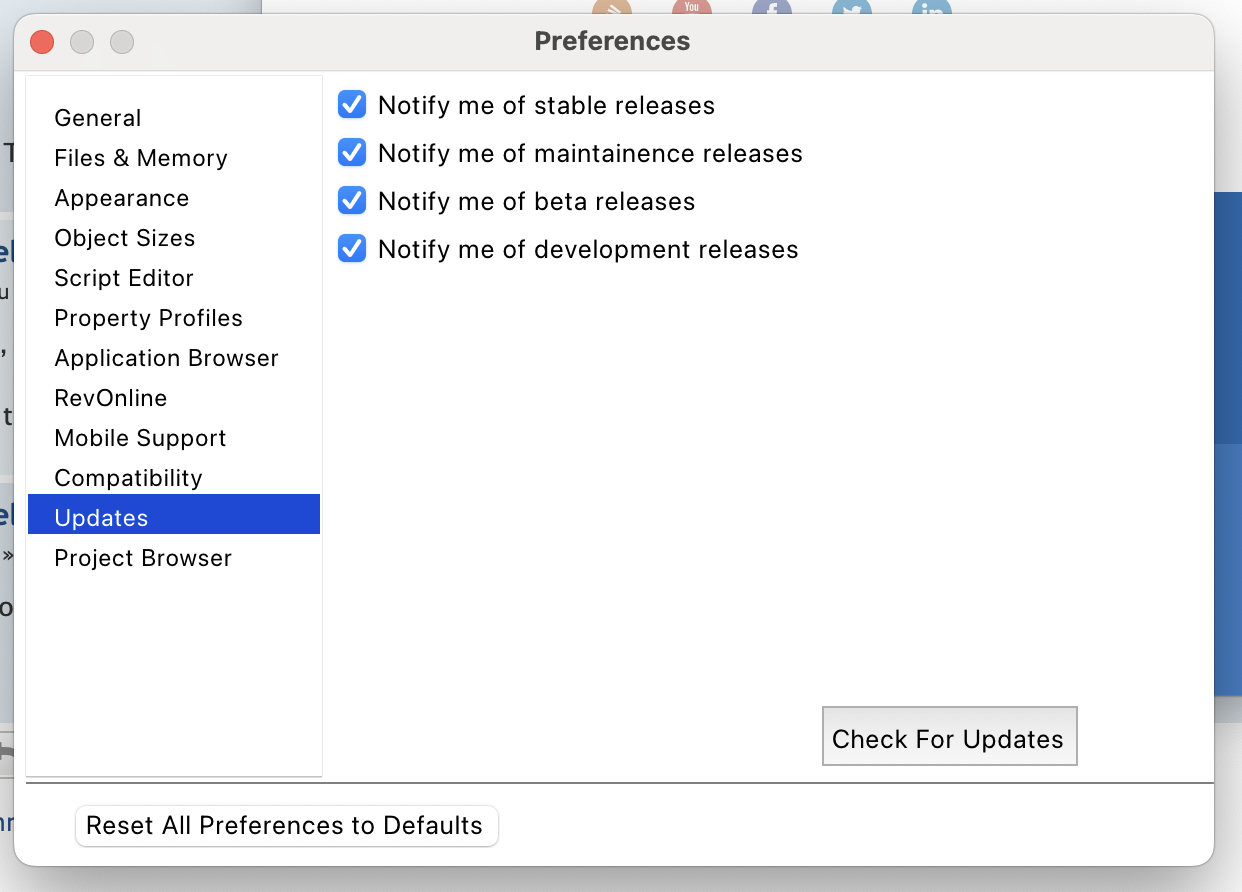
Task: Open Mobile Support preferences
Action: pos(141,438)
